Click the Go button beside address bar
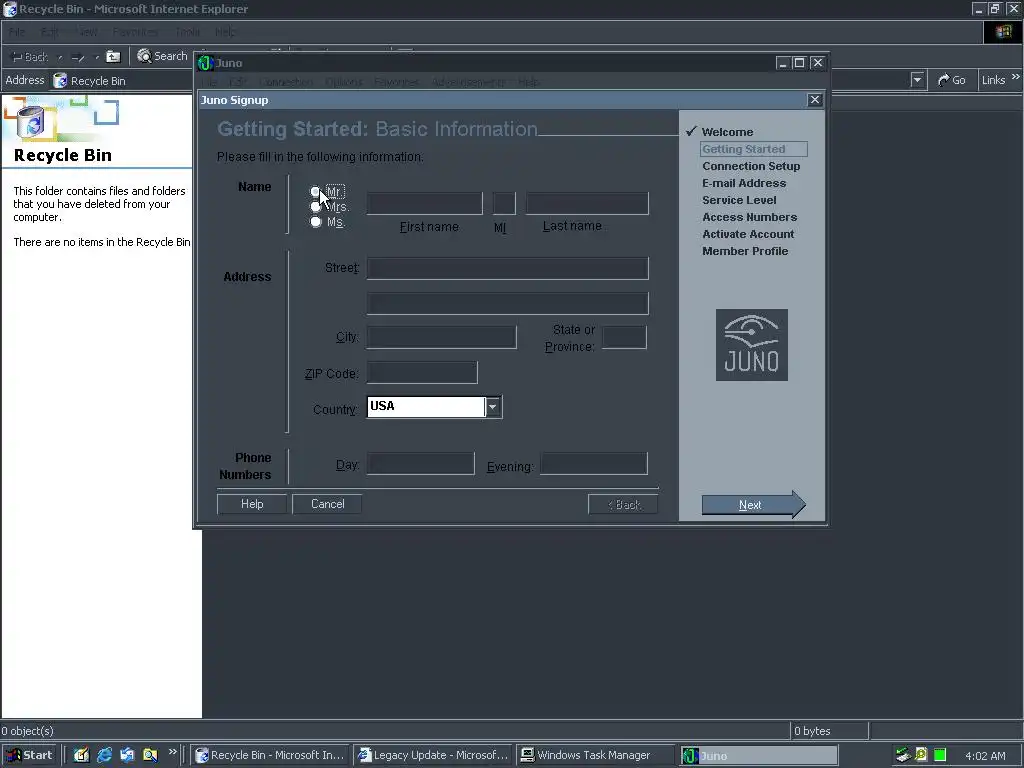Image resolution: width=1024 pixels, height=768 pixels. tap(952, 80)
